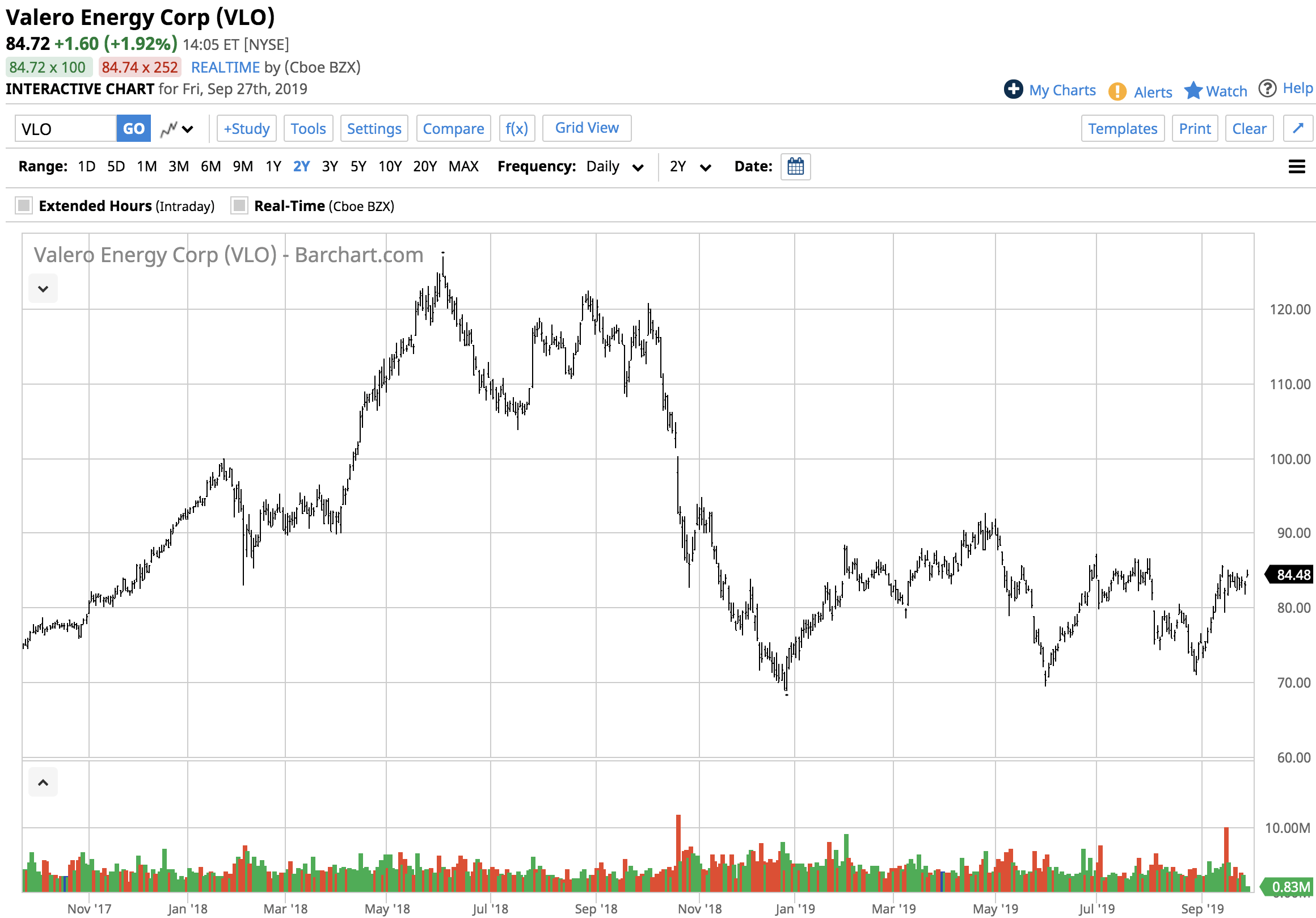Expand the chart type dropdown arrow
1316x918 pixels.
point(187,129)
